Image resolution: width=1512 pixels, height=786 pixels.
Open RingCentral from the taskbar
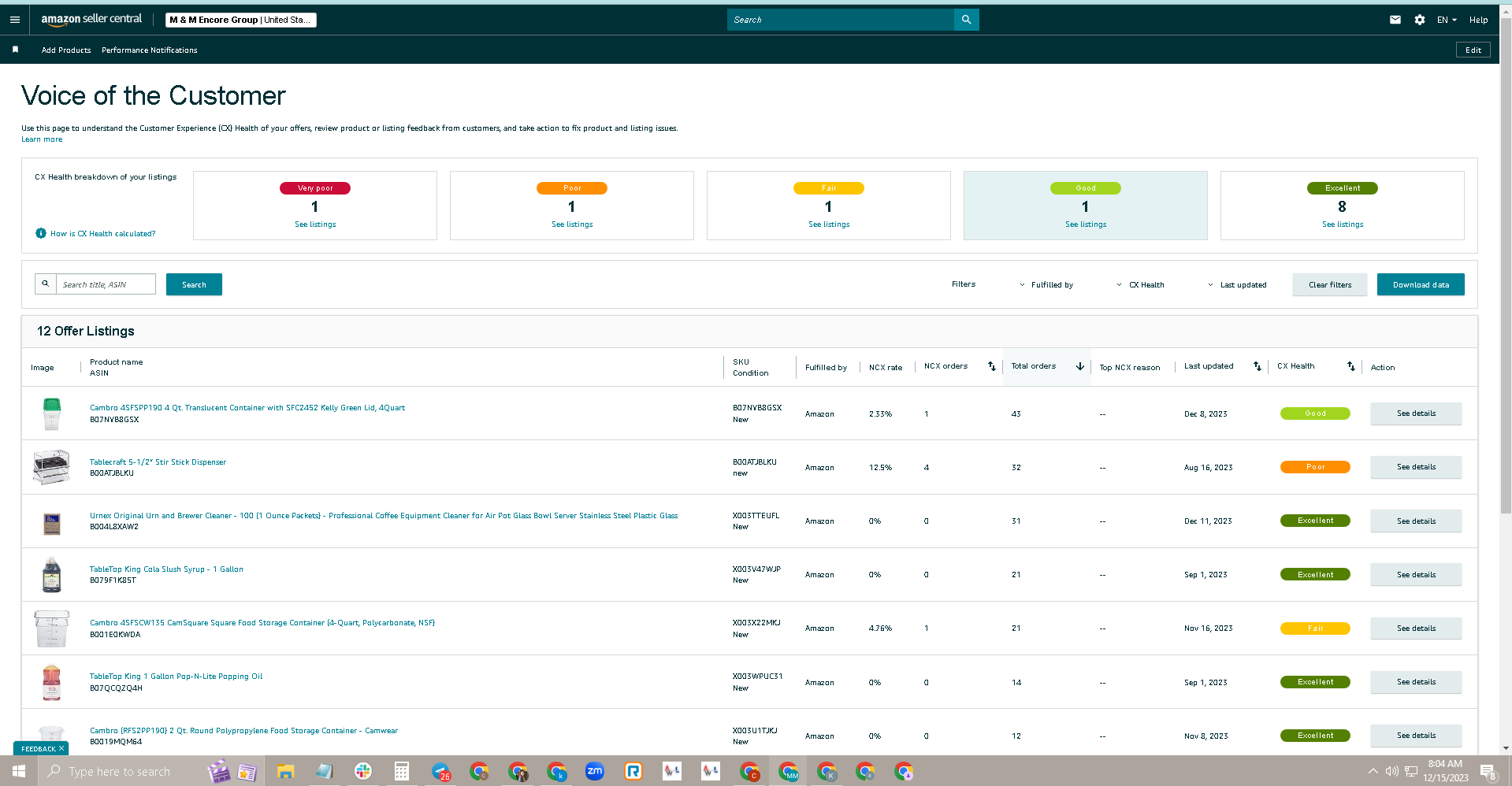point(633,771)
